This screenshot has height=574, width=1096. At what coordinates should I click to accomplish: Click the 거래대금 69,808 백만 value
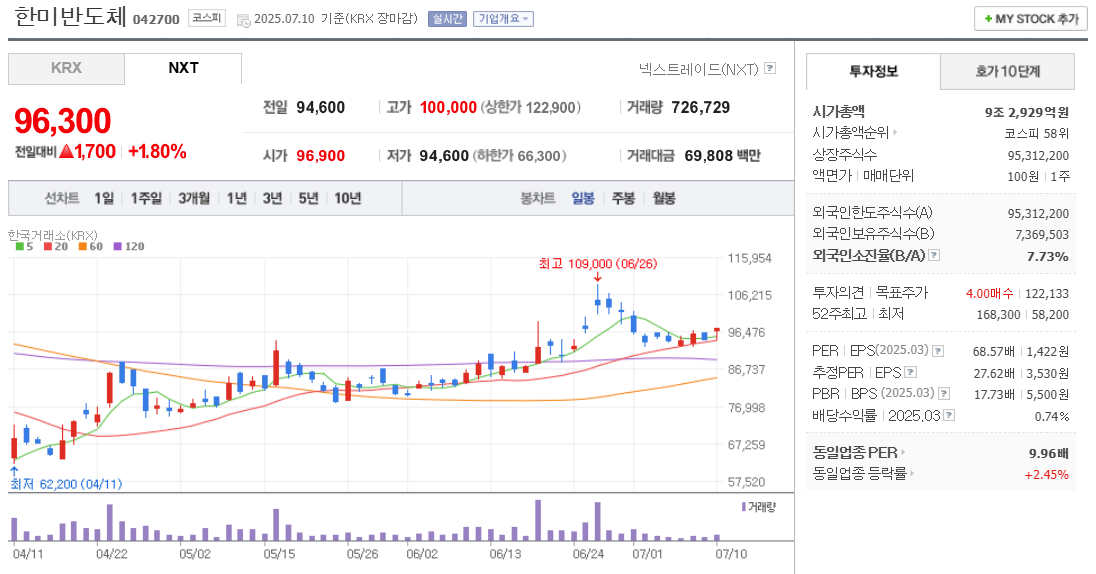click(x=722, y=155)
